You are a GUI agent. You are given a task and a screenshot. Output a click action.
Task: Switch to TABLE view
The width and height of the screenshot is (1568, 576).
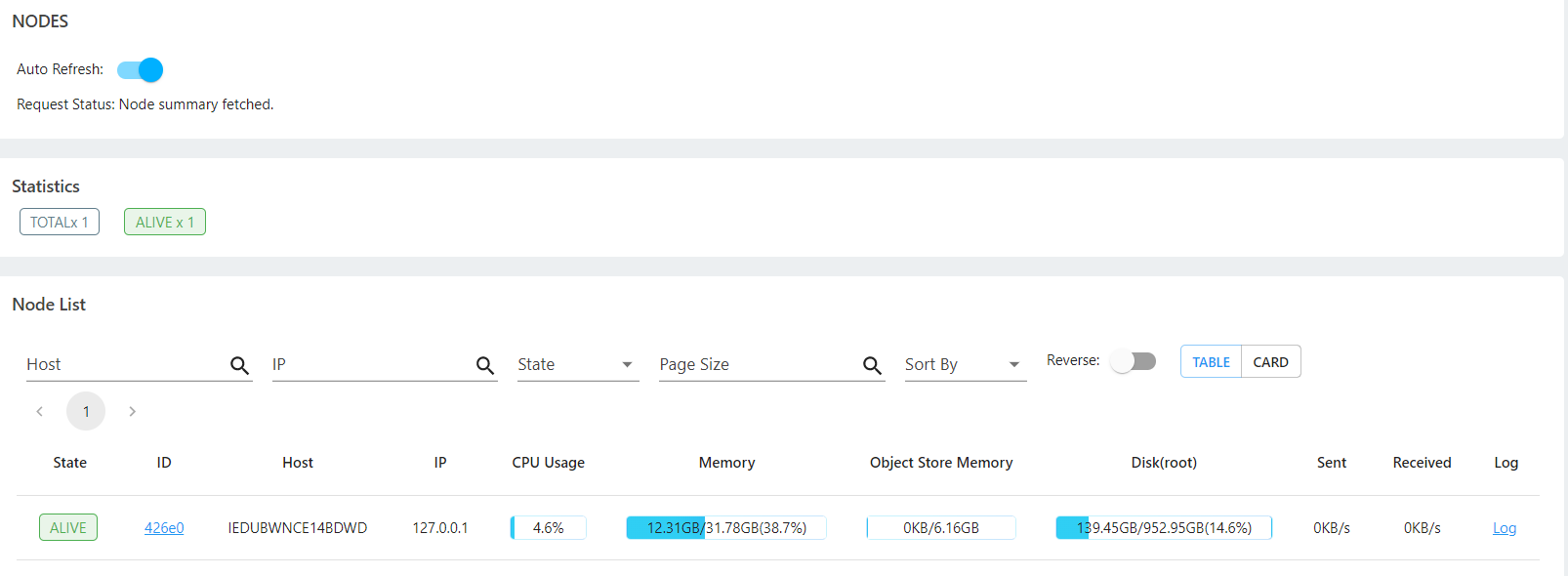pyautogui.click(x=1211, y=362)
